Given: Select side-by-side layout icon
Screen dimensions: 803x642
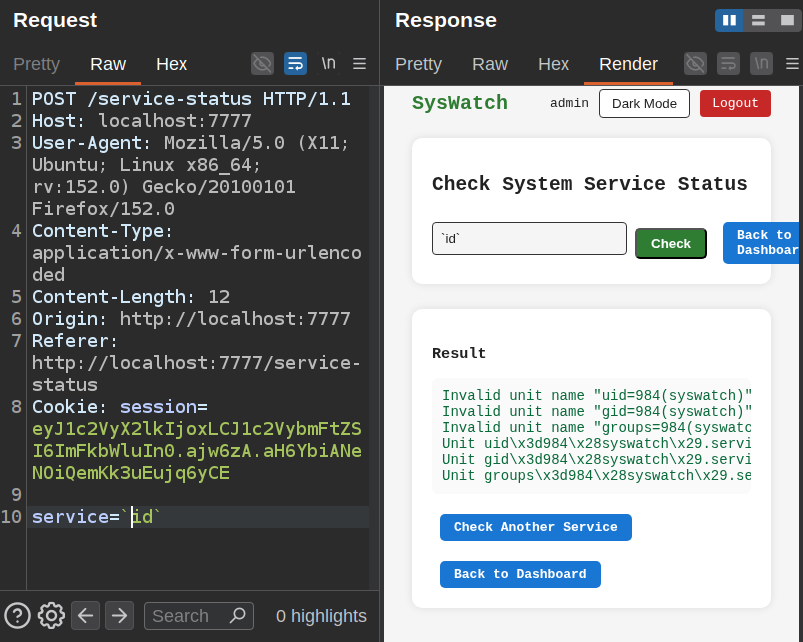Looking at the screenshot, I should [x=729, y=20].
